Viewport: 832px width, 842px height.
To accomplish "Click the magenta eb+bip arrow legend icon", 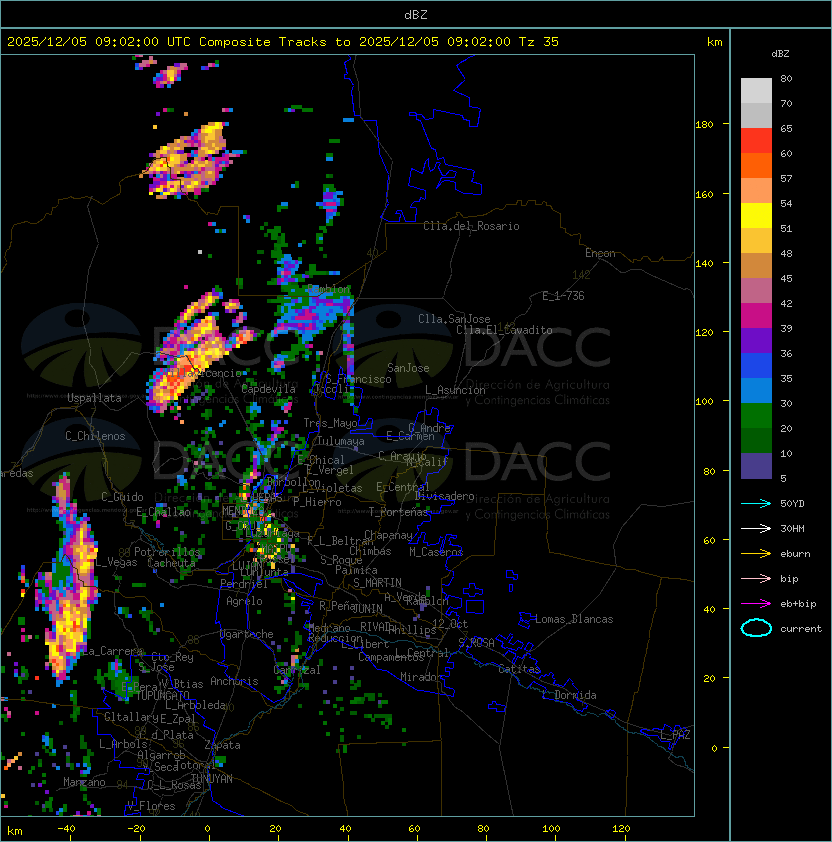I will (756, 604).
